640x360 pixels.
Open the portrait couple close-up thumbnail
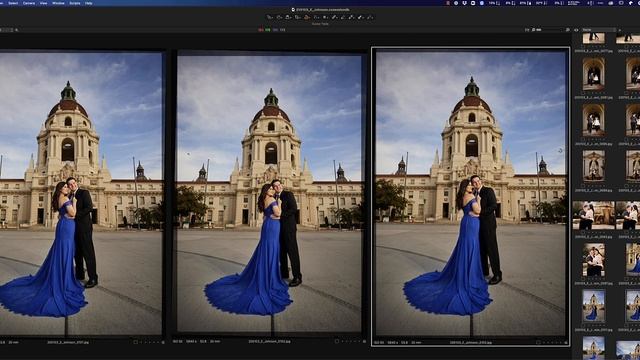(x=593, y=260)
